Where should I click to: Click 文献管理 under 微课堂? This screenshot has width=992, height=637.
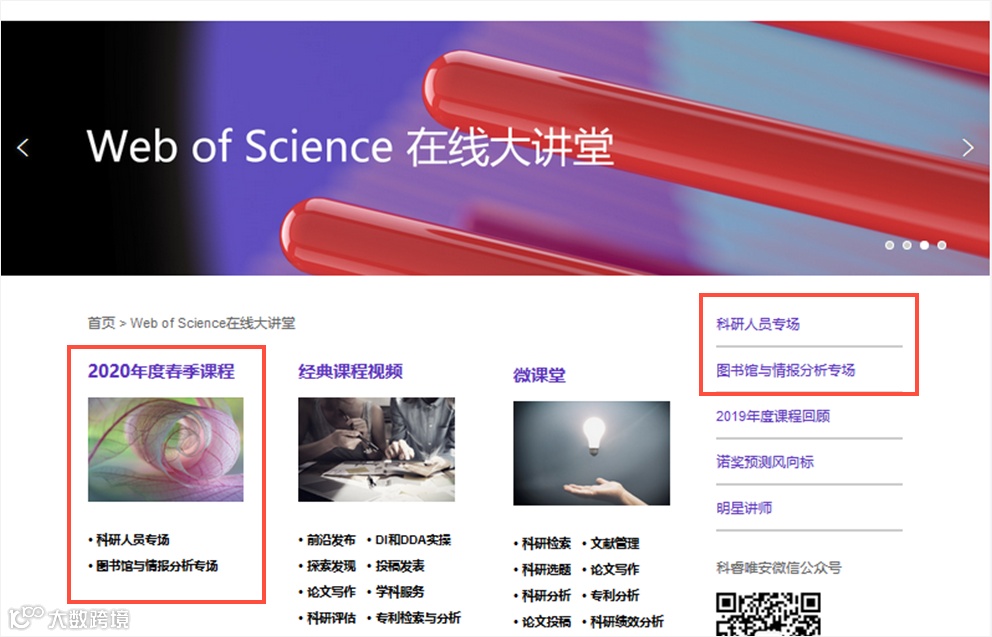615,543
